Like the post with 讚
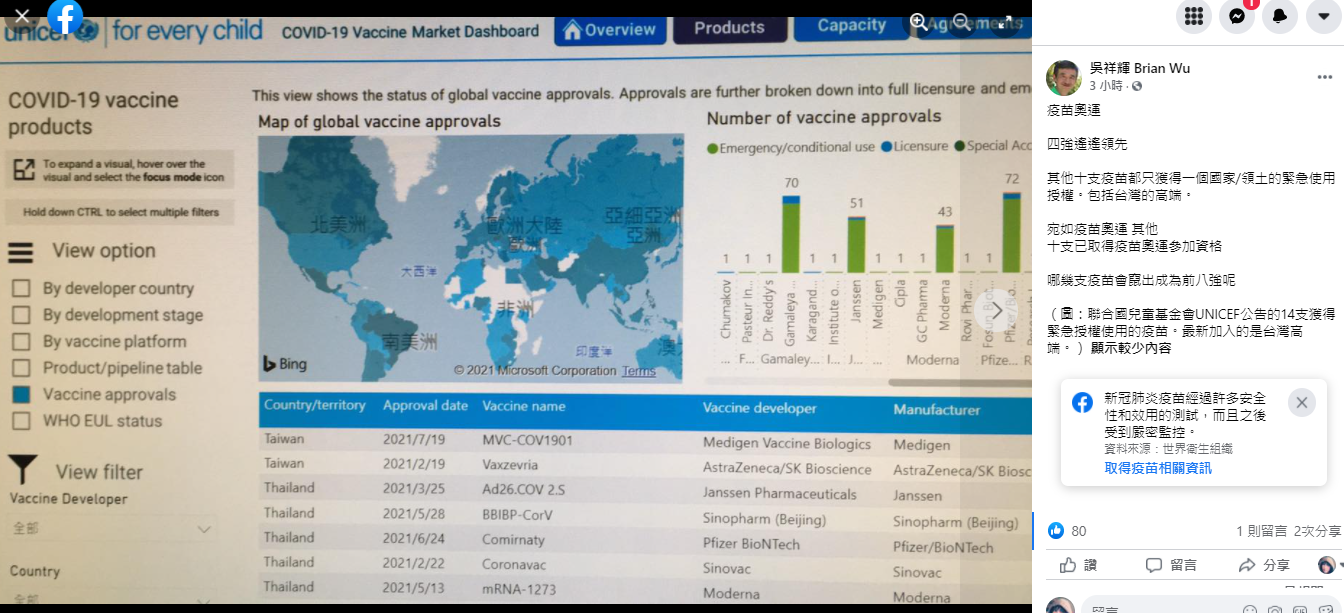The image size is (1344, 613). click(x=1078, y=565)
